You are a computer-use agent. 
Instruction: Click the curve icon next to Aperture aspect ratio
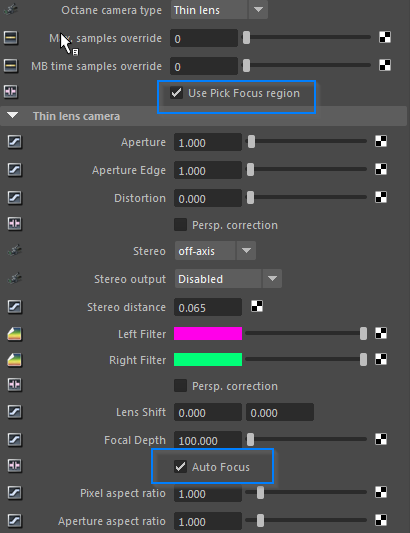pos(15,520)
